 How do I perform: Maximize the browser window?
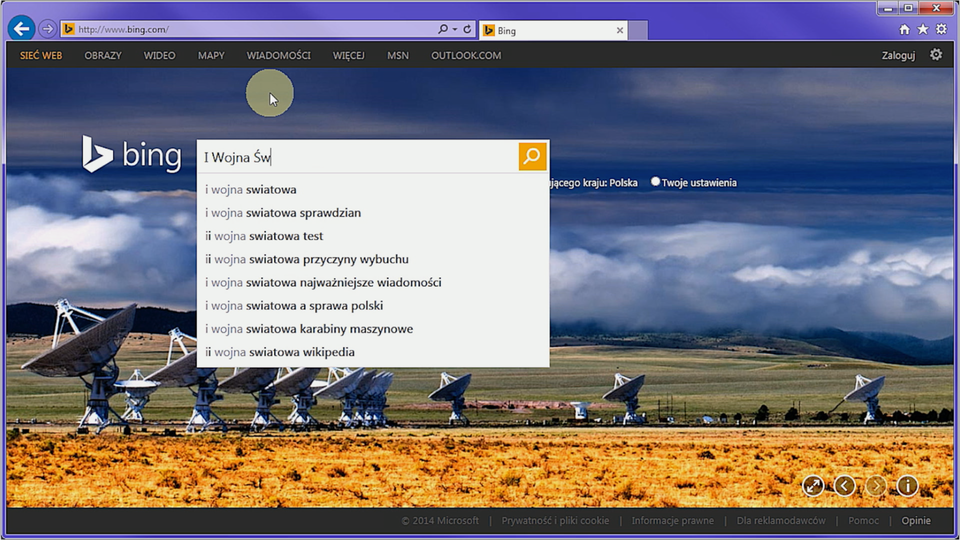[x=909, y=9]
